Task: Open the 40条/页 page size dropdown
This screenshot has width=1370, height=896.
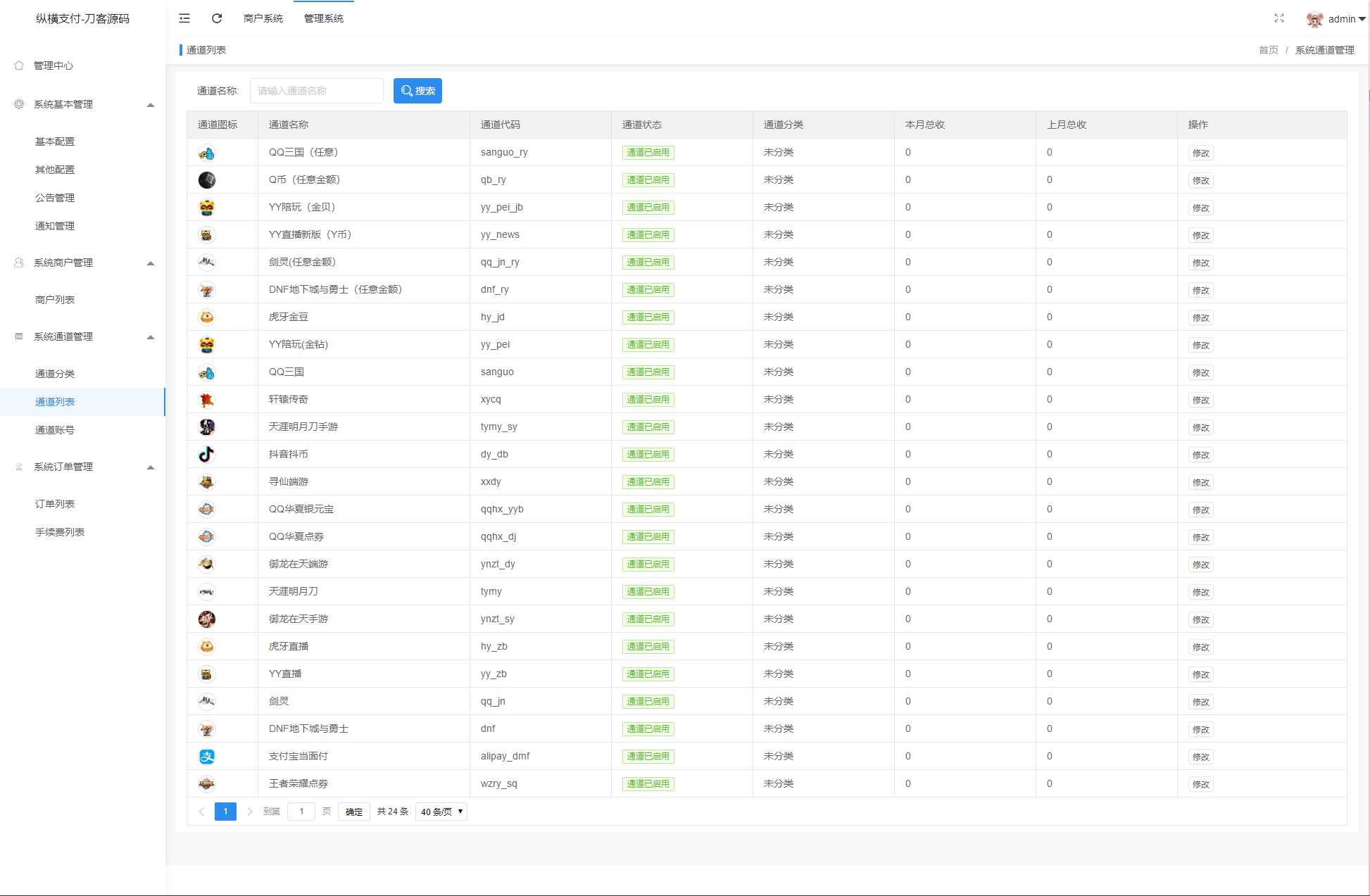Action: (441, 812)
